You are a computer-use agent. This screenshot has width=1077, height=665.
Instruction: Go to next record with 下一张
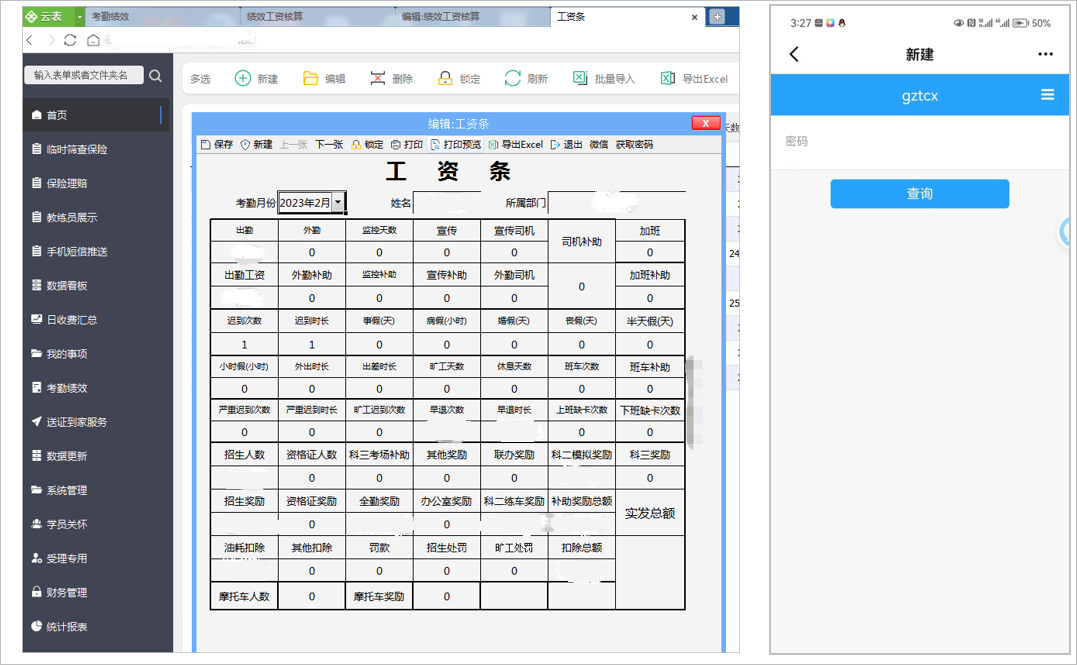coord(329,144)
